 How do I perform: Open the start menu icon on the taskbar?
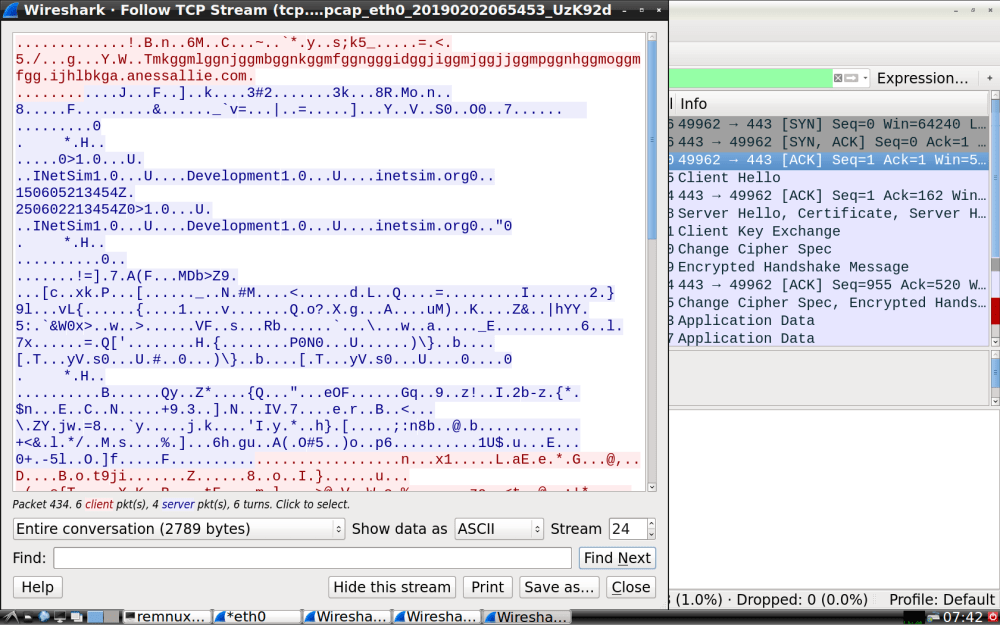pos(9,616)
